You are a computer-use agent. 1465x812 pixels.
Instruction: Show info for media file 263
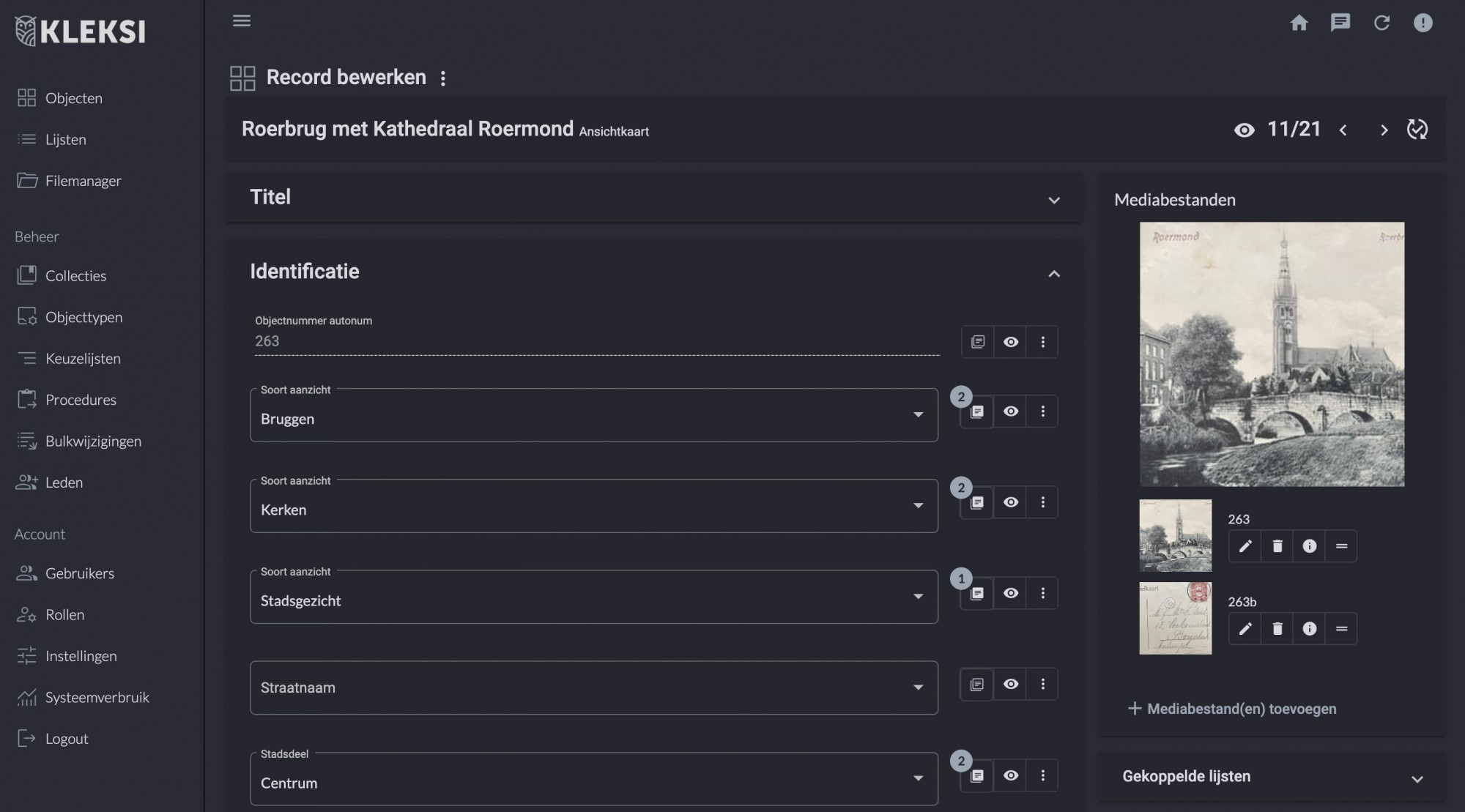[x=1309, y=546]
